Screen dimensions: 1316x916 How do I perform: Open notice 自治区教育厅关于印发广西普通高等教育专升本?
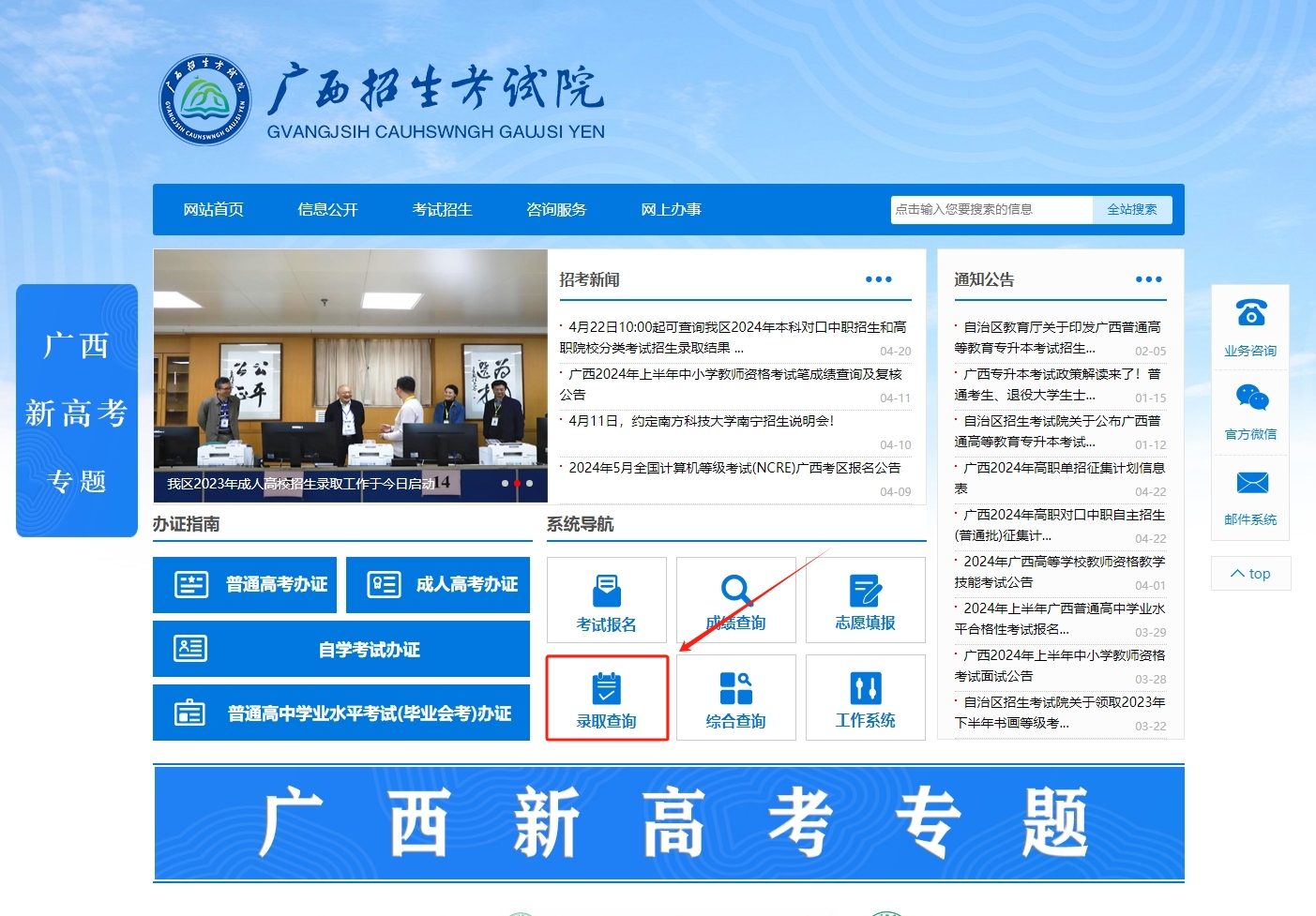coord(1058,338)
